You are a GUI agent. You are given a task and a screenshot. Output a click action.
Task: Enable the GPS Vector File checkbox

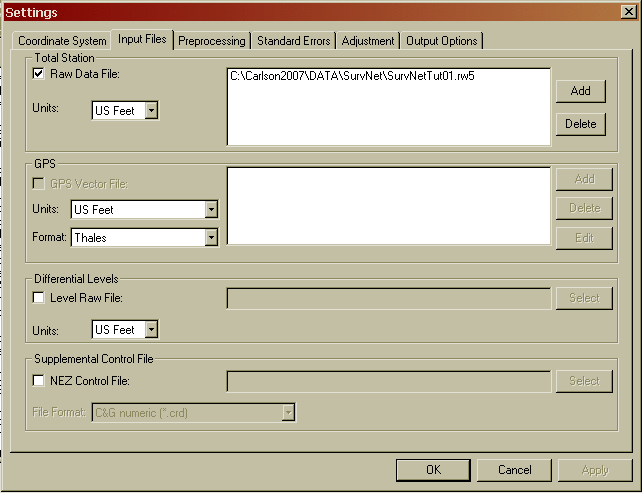(x=38, y=184)
